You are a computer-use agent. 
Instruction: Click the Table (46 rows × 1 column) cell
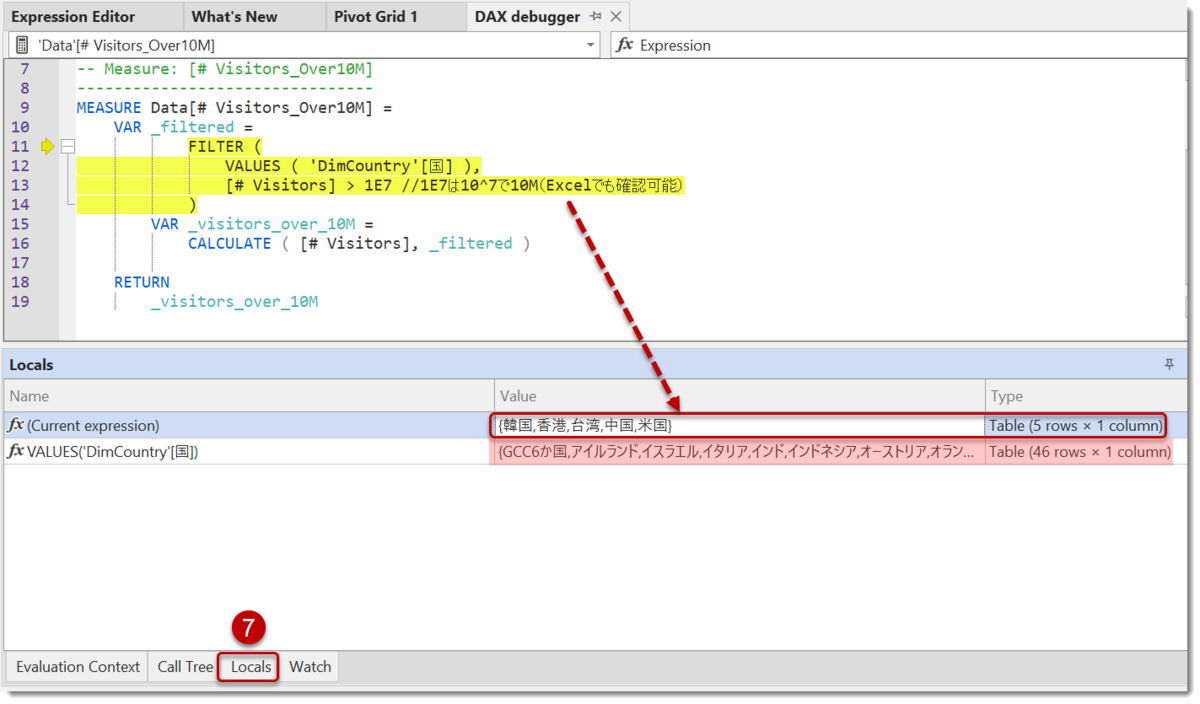coord(1080,452)
